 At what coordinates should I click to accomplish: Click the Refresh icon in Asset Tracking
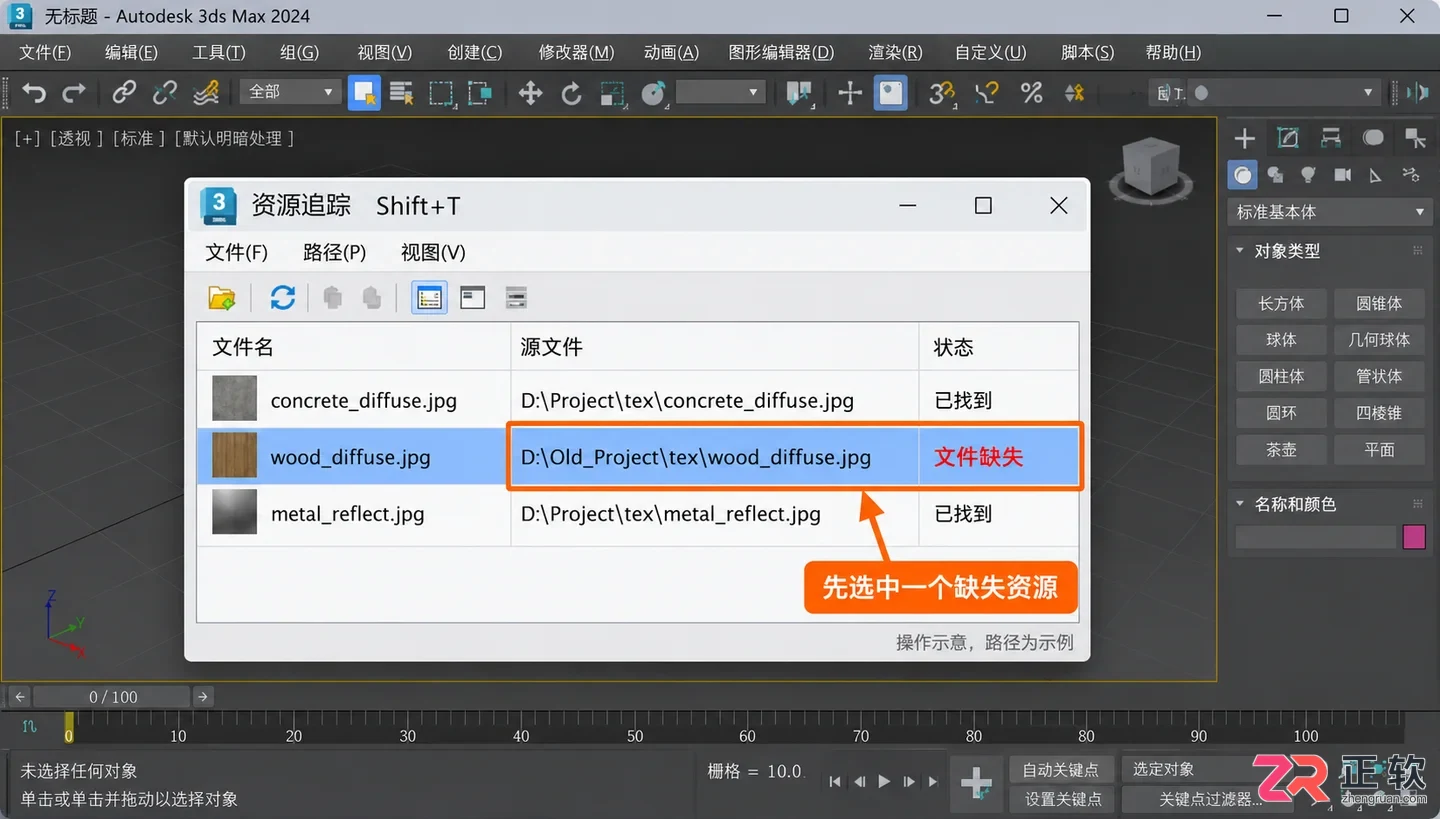[283, 297]
